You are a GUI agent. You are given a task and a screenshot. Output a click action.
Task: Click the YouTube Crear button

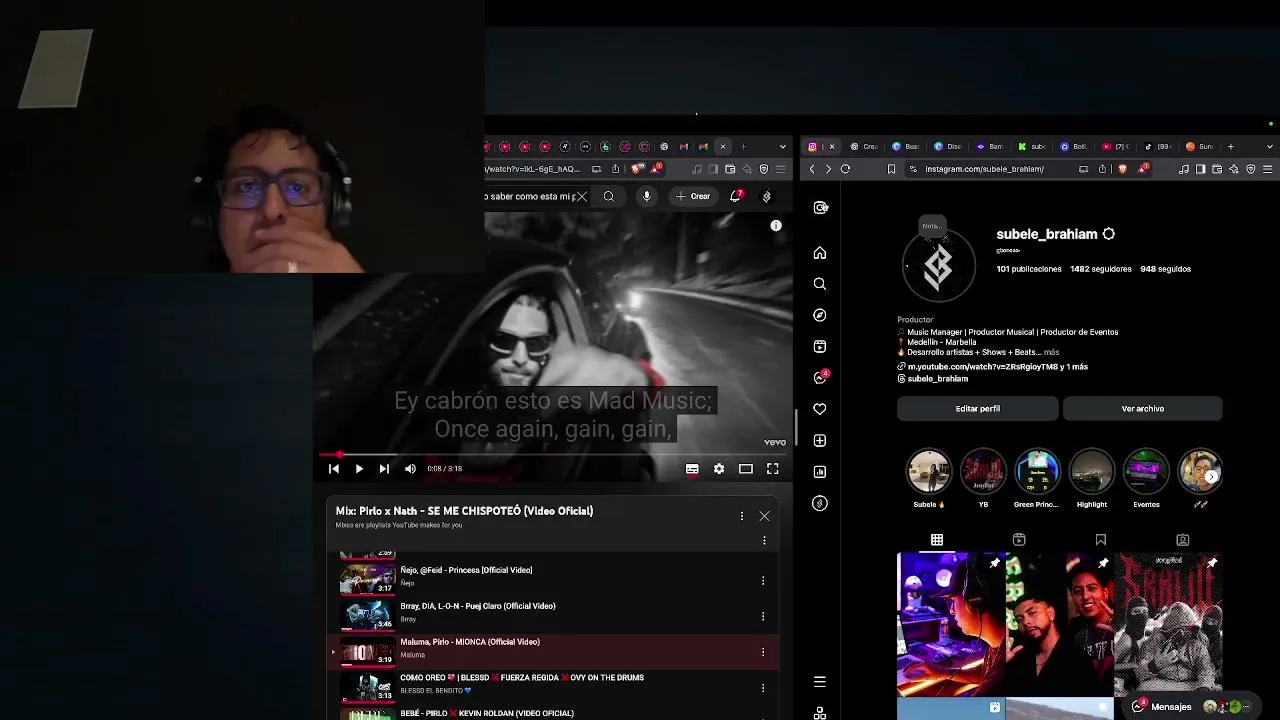pos(693,196)
